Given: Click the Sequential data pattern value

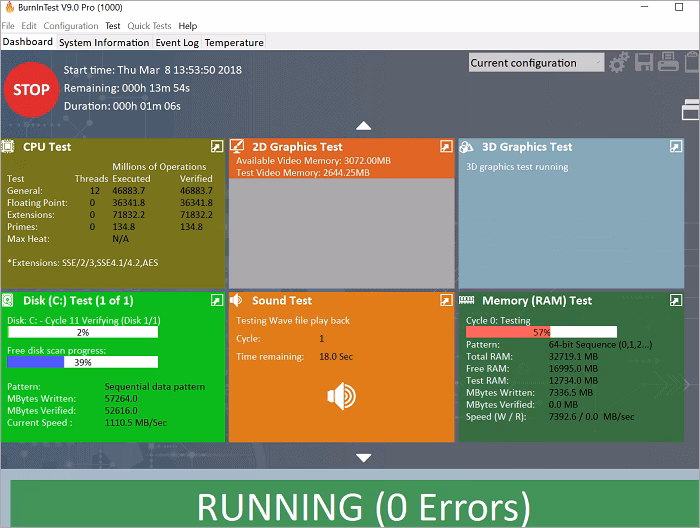Looking at the screenshot, I should [155, 387].
